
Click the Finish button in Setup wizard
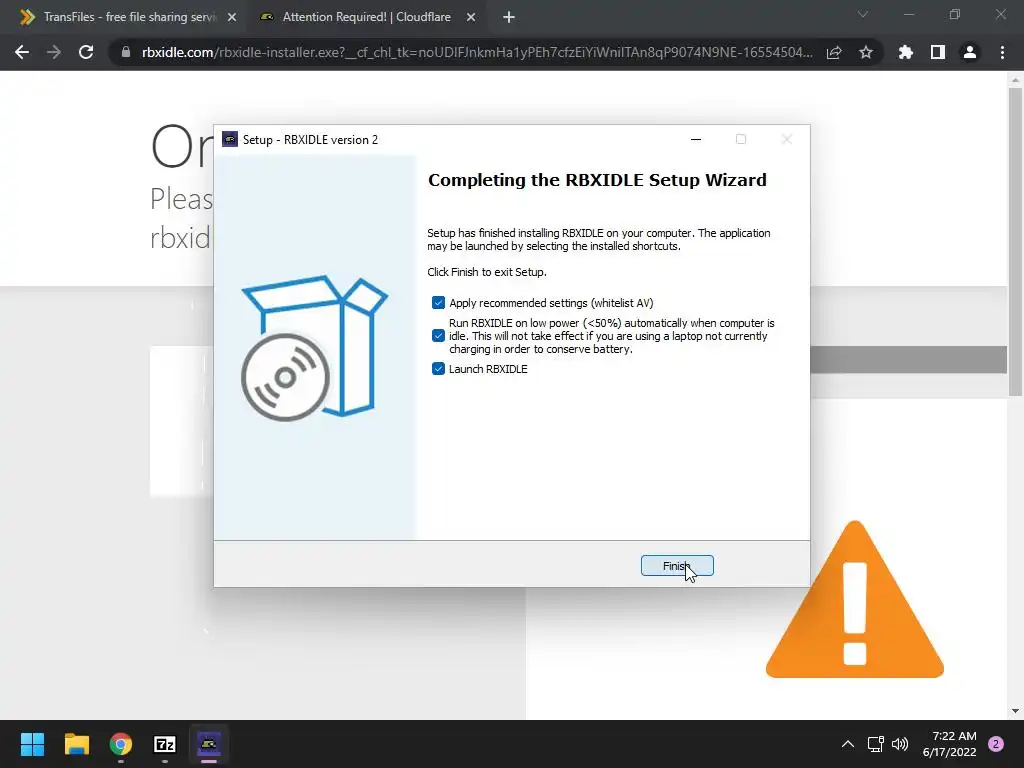click(677, 566)
